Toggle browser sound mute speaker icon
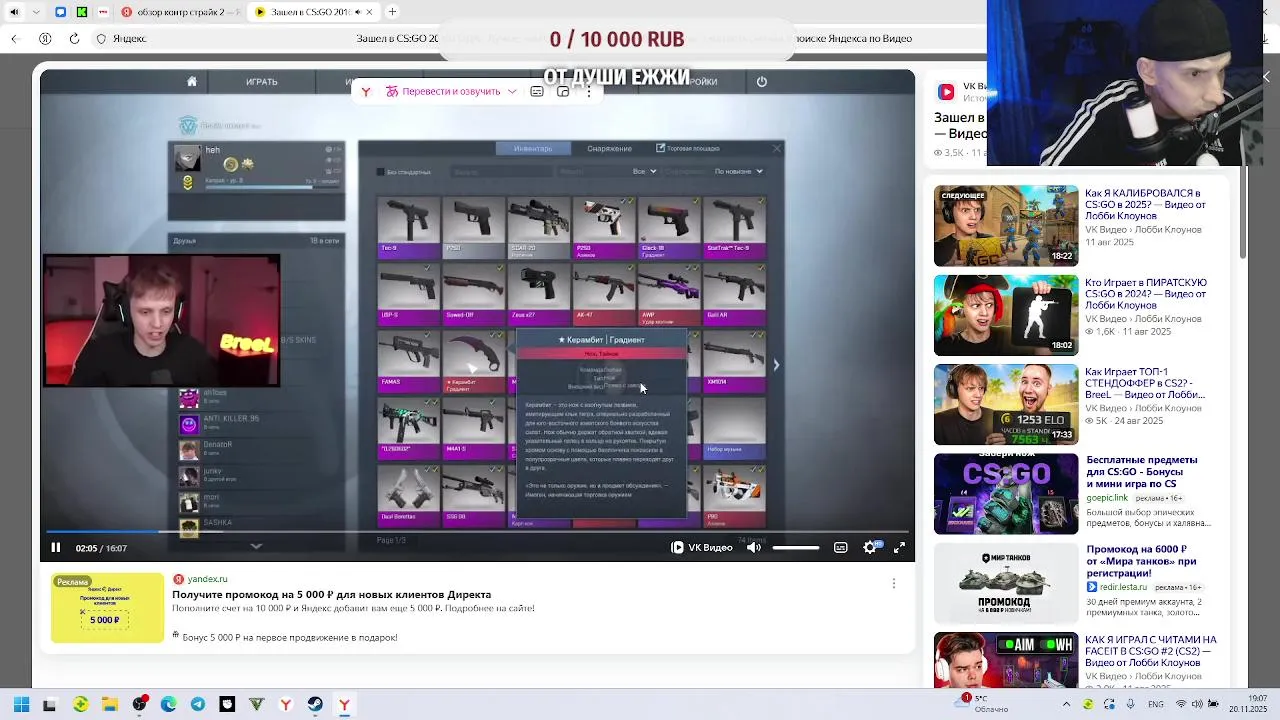 click(14, 12)
